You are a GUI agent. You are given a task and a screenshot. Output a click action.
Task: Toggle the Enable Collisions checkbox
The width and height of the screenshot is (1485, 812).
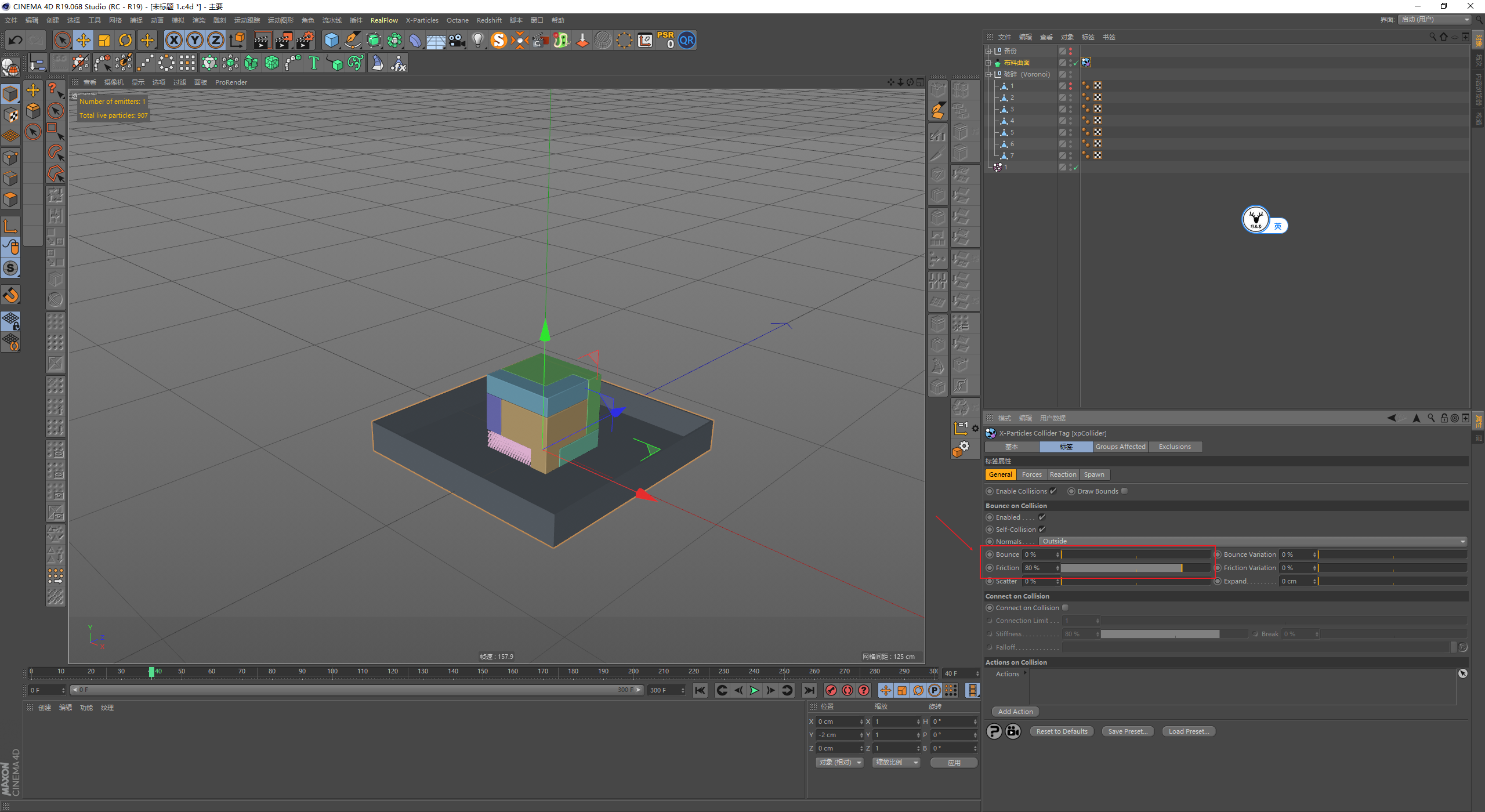click(x=1053, y=491)
